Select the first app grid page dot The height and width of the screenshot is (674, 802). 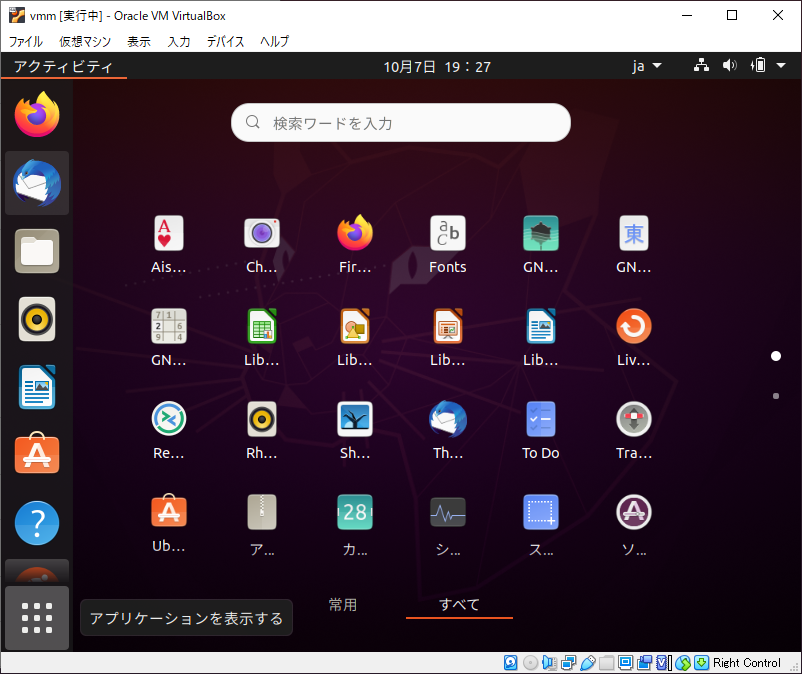coord(776,356)
